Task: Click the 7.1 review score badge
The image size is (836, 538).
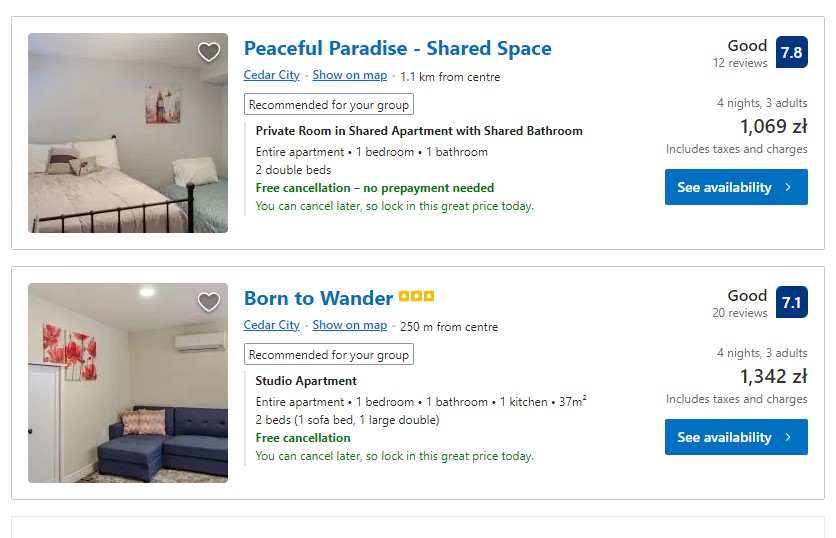Action: coord(791,302)
